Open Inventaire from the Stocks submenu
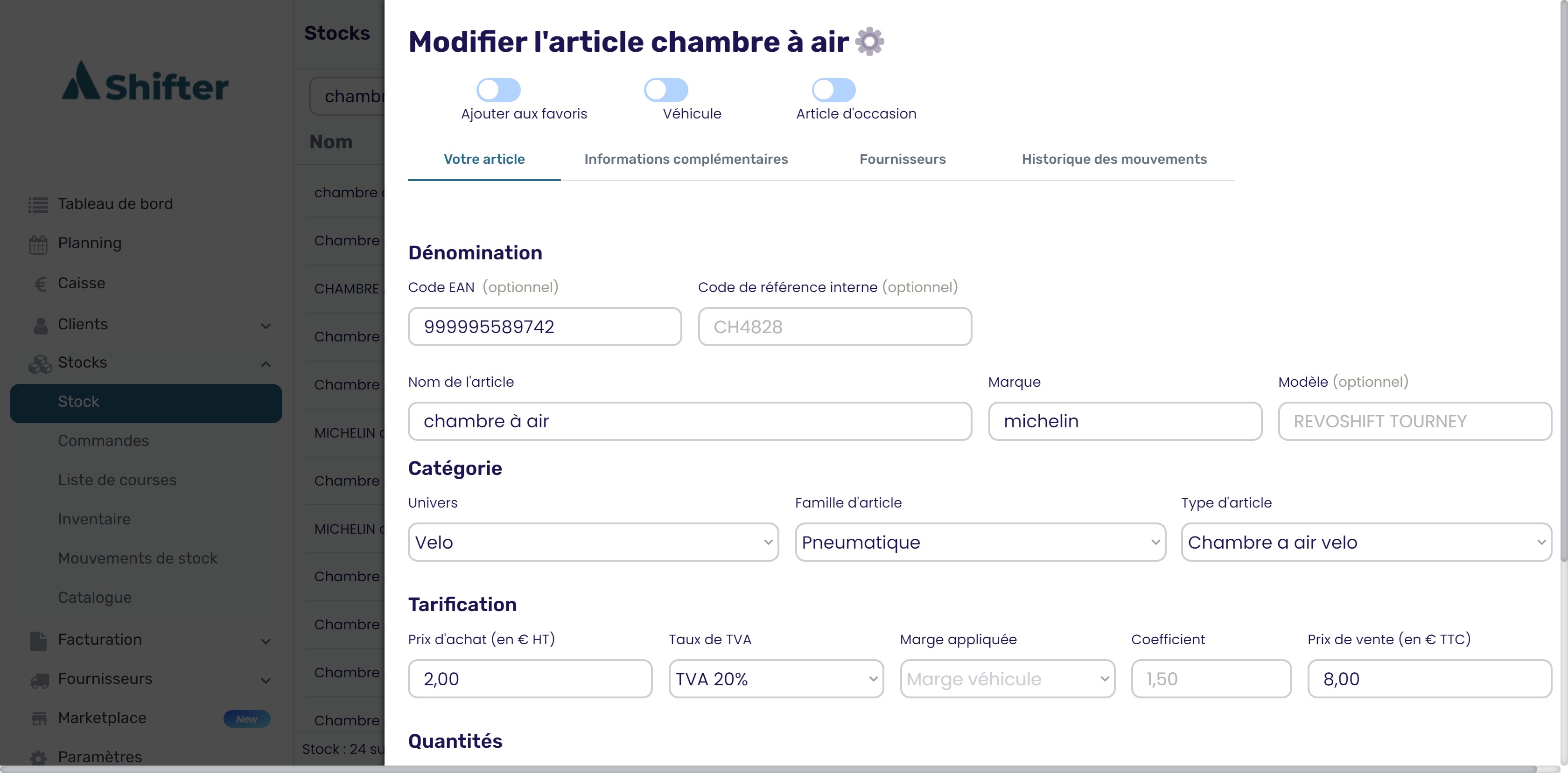This screenshot has height=773, width=1568. point(94,519)
